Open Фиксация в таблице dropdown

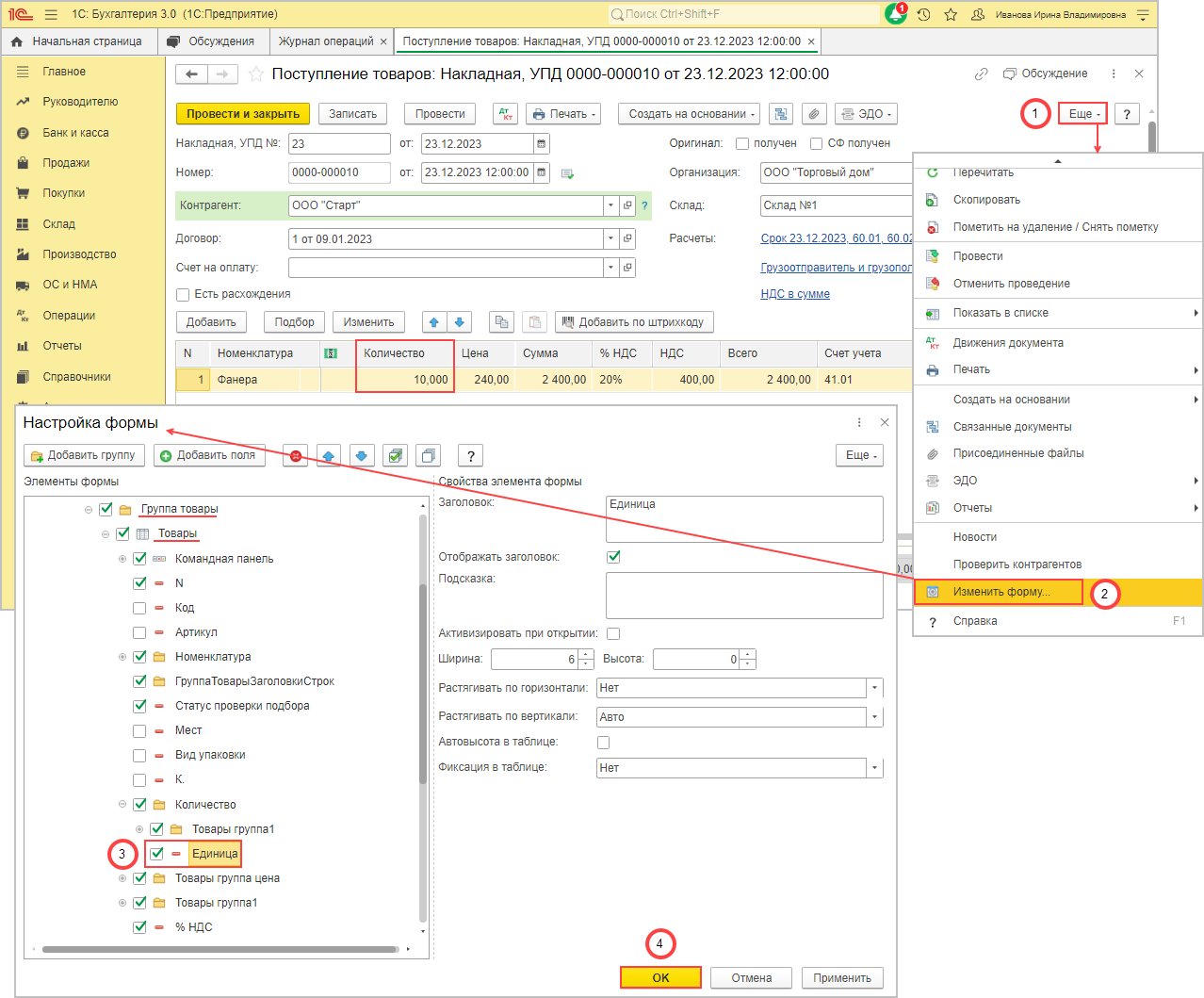[875, 768]
